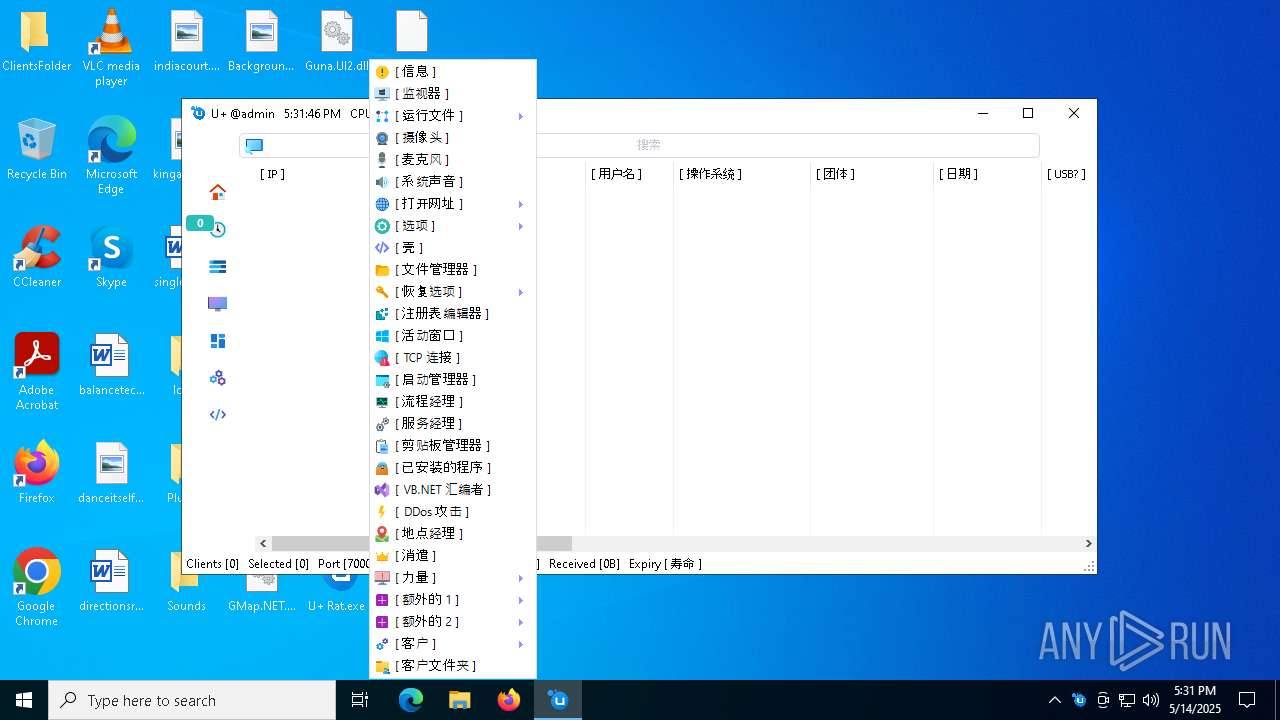This screenshot has height=720, width=1280.
Task: Expand [额外的 1] submenu arrow
Action: tap(521, 600)
